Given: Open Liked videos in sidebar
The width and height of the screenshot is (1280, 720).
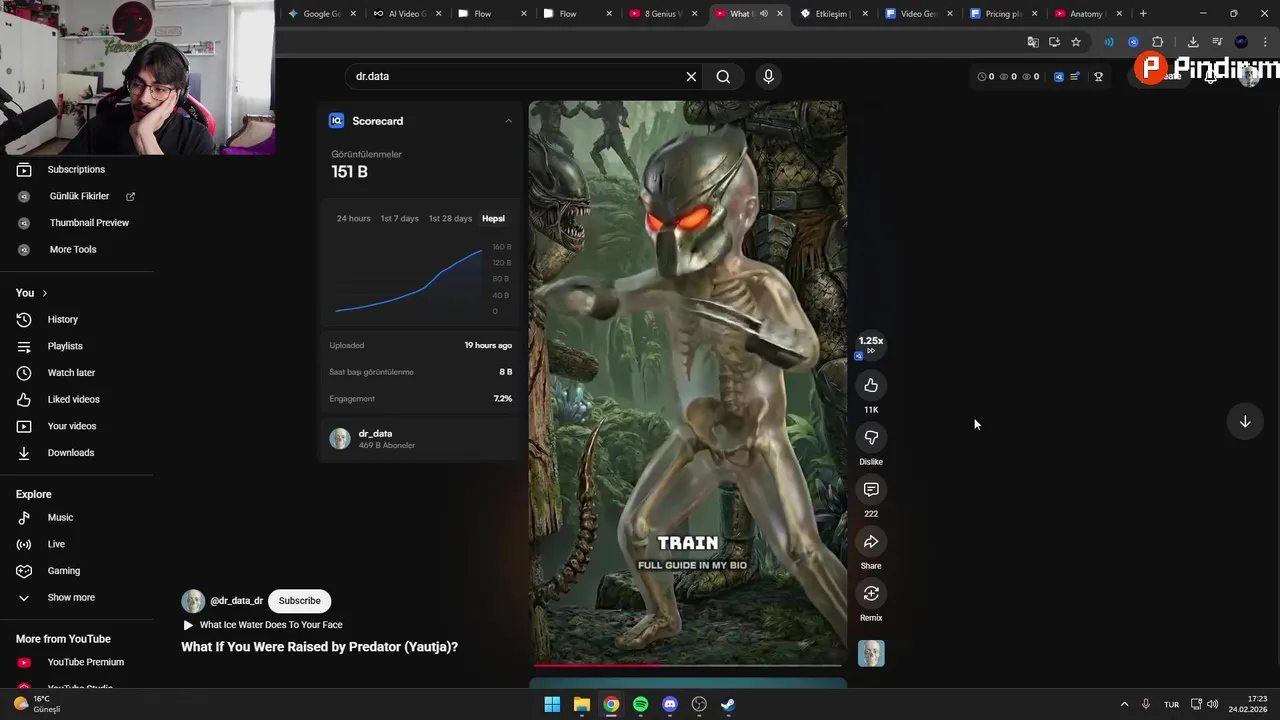Looking at the screenshot, I should click(x=76, y=399).
